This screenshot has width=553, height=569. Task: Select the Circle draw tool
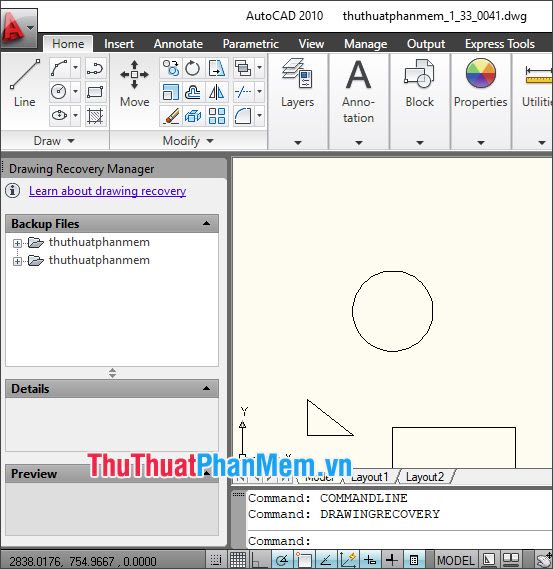point(59,91)
